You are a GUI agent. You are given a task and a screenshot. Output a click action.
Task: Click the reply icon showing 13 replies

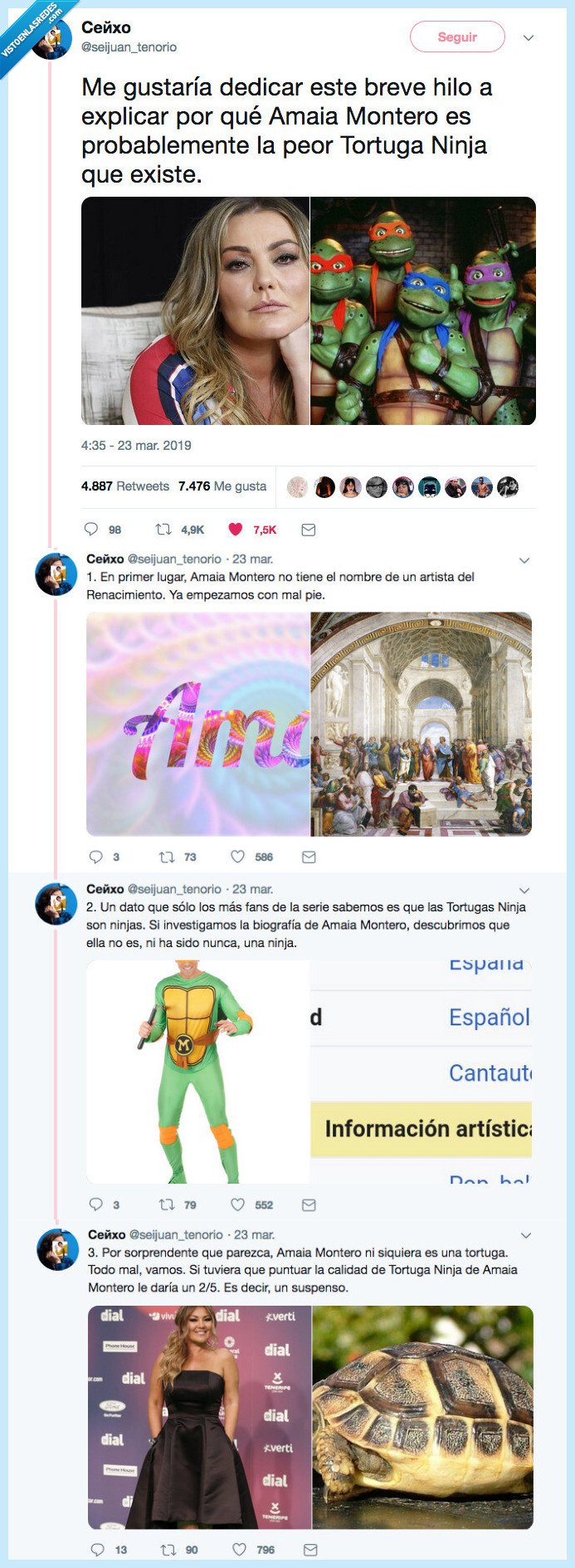[98, 1549]
